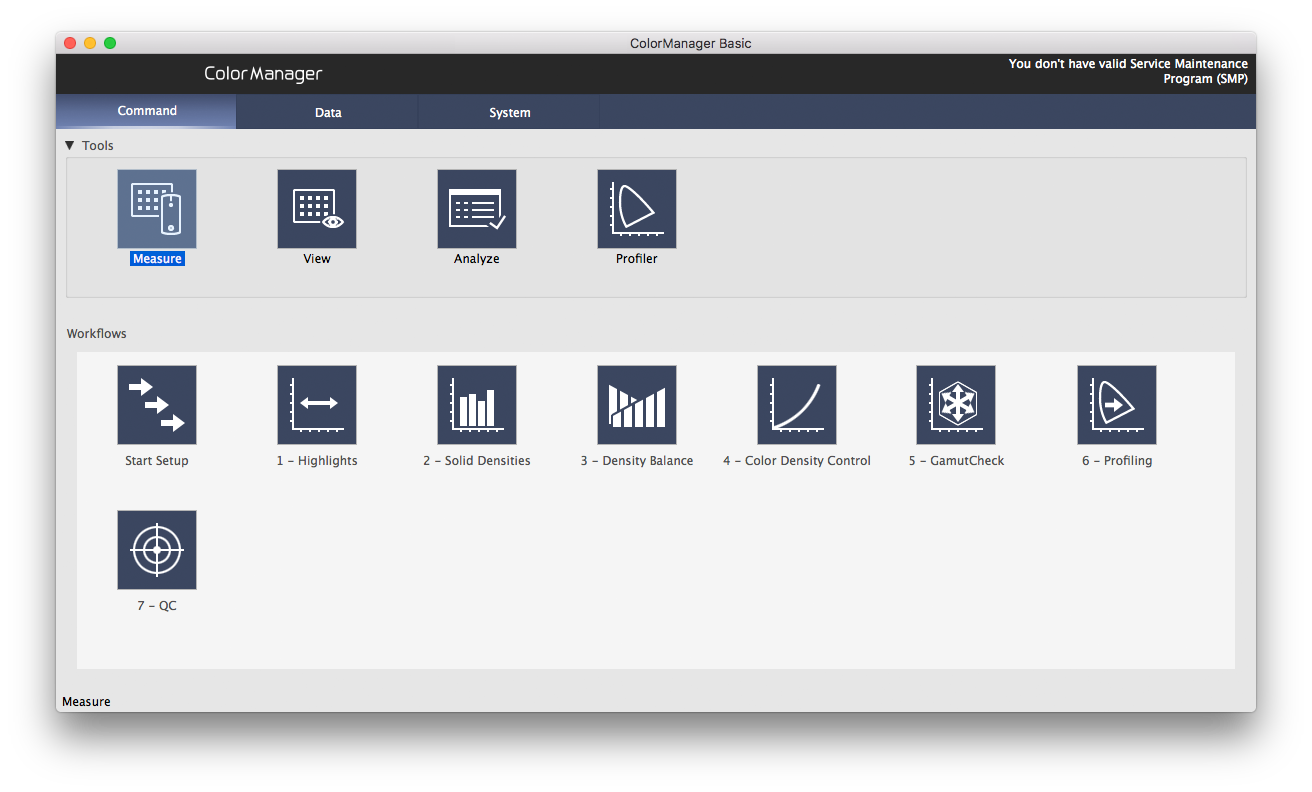Open the Measure tool icon

pyautogui.click(x=157, y=209)
